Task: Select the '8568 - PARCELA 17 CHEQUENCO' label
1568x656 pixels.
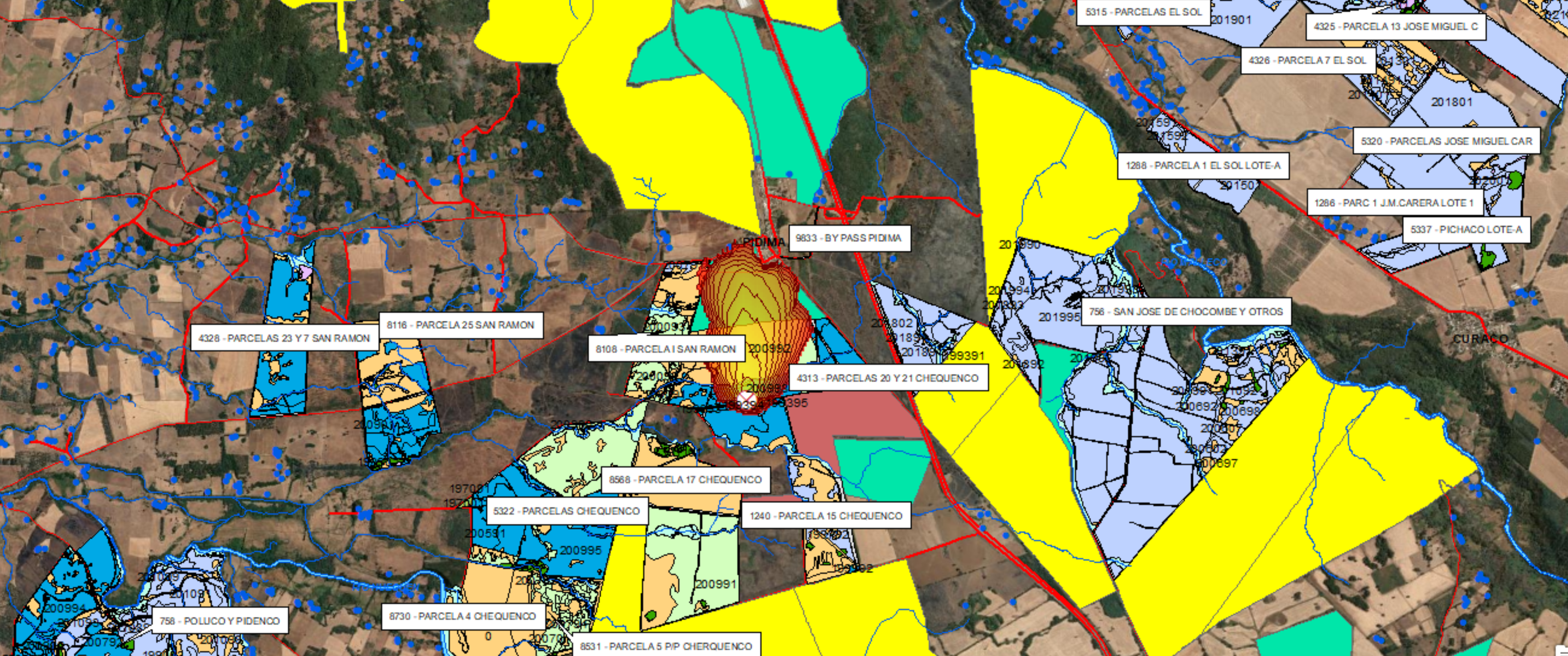Action: [x=685, y=480]
